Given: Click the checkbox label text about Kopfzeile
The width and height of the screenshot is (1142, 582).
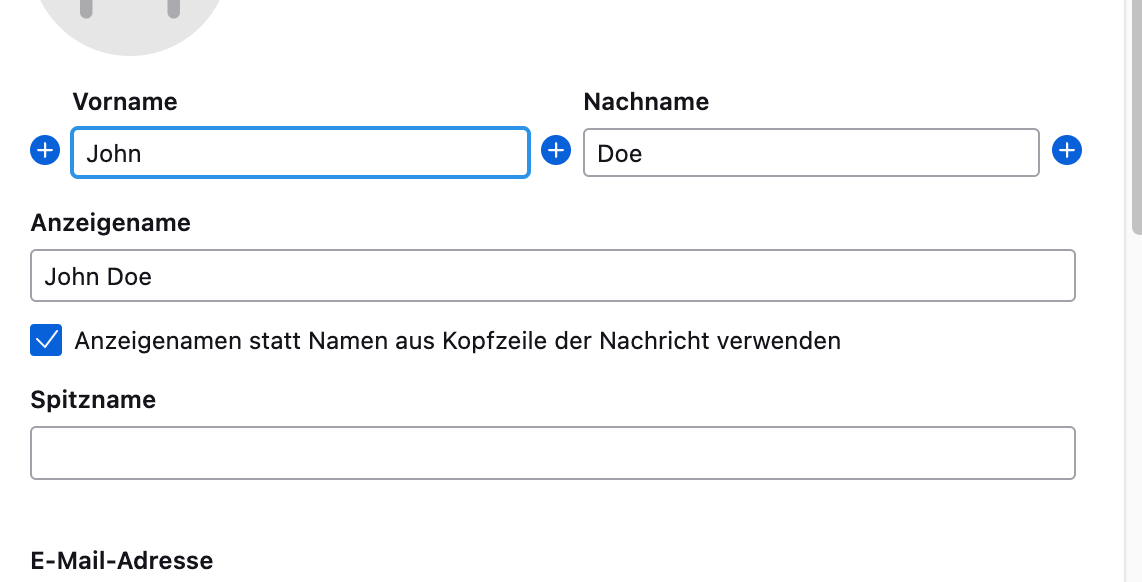Looking at the screenshot, I should click(x=457, y=341).
